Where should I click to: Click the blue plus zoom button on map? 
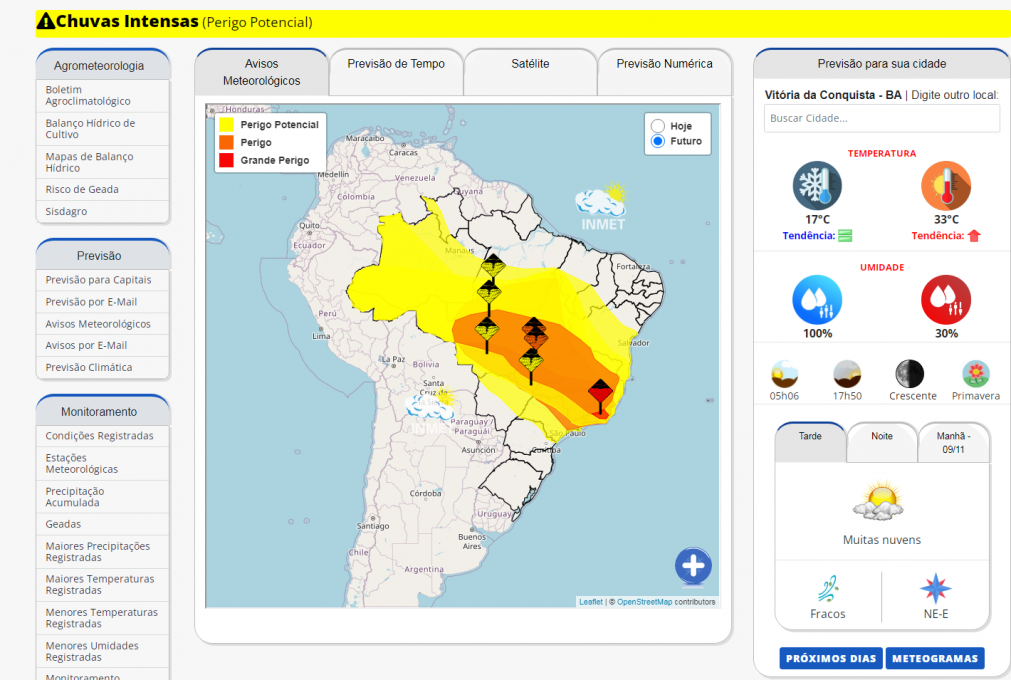pos(693,566)
